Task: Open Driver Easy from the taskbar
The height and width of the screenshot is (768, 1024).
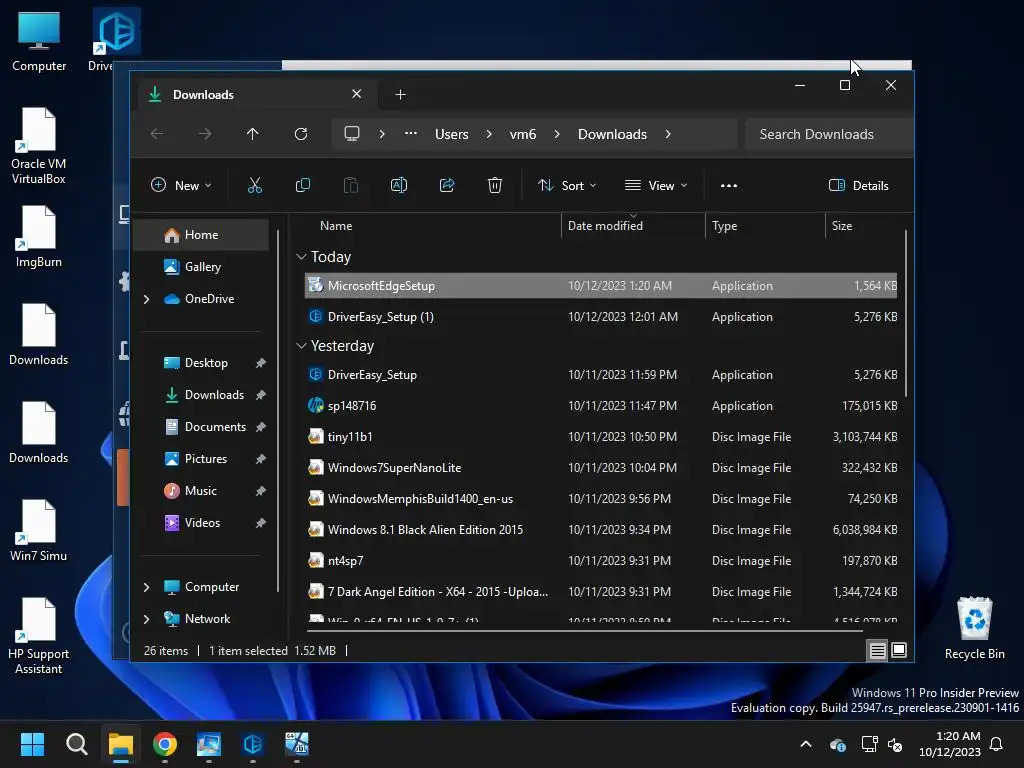Action: click(253, 744)
